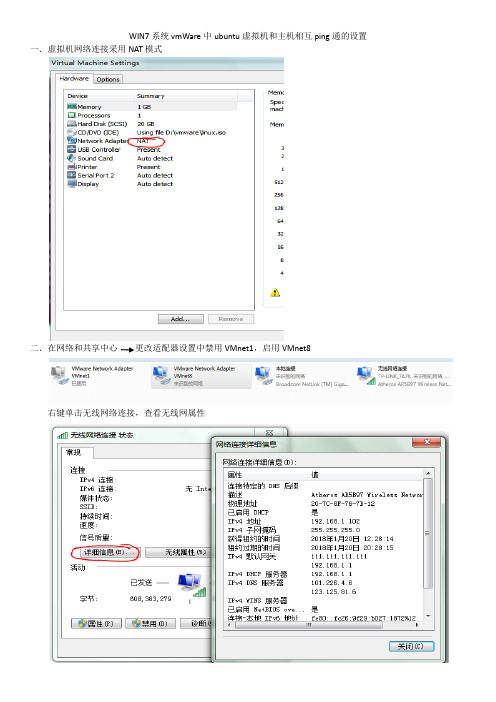Select the USB Controller icon
The width and height of the screenshot is (496, 702).
72,149
